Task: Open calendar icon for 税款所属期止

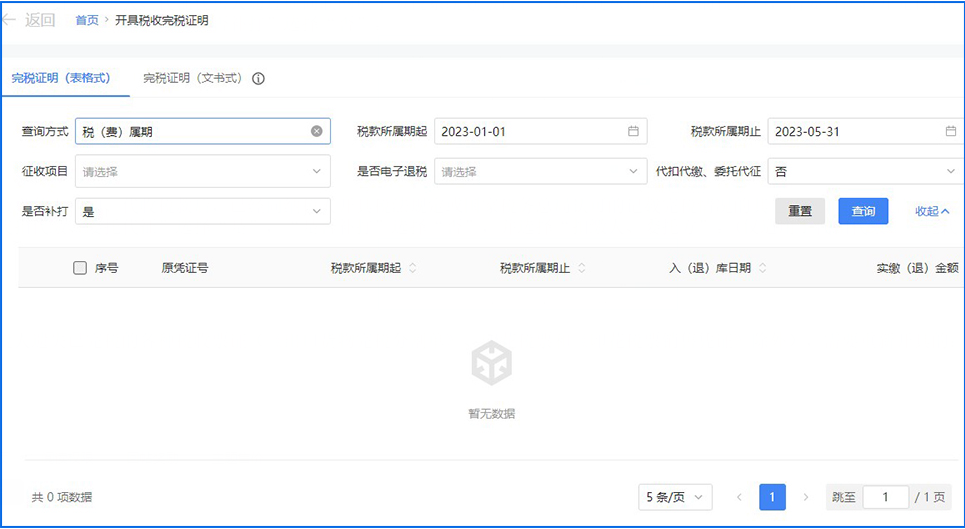Action: (x=950, y=131)
